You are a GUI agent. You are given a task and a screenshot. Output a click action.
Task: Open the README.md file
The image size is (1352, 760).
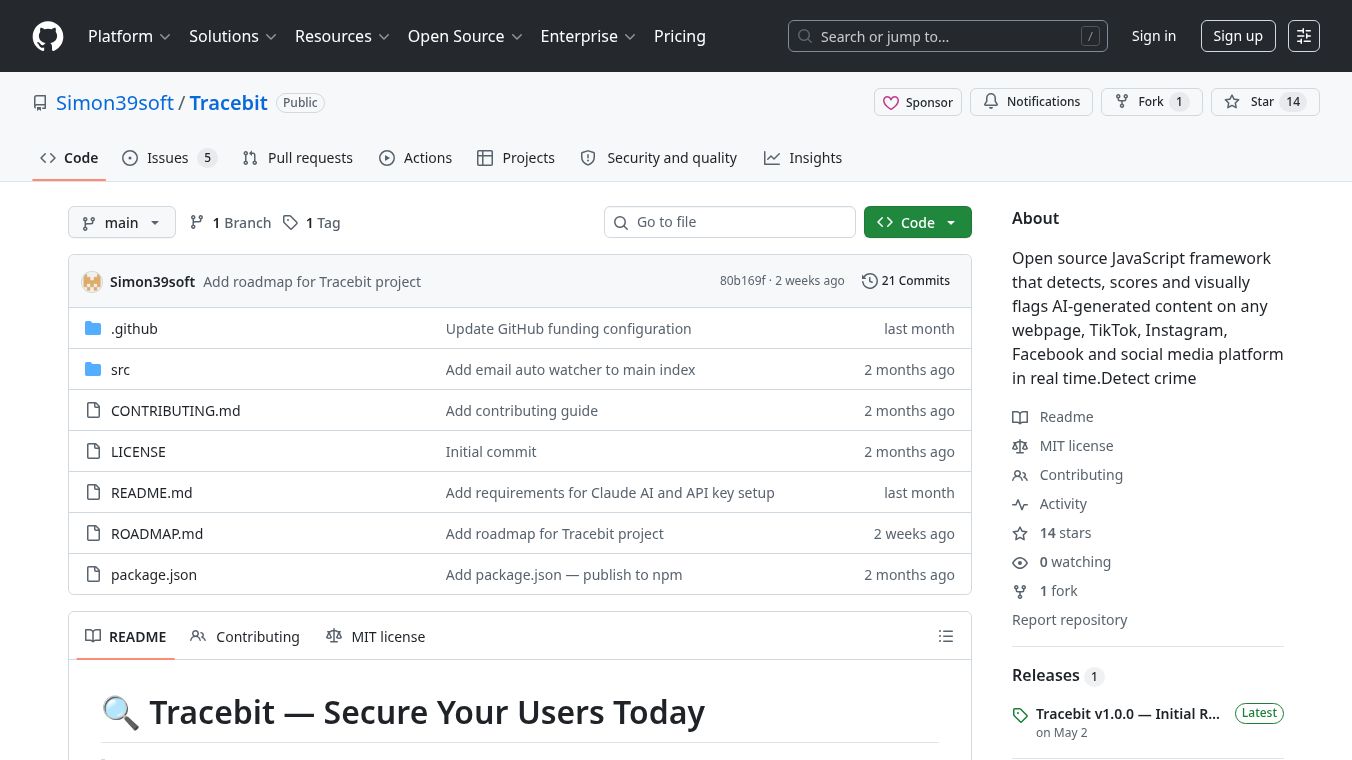pos(151,493)
